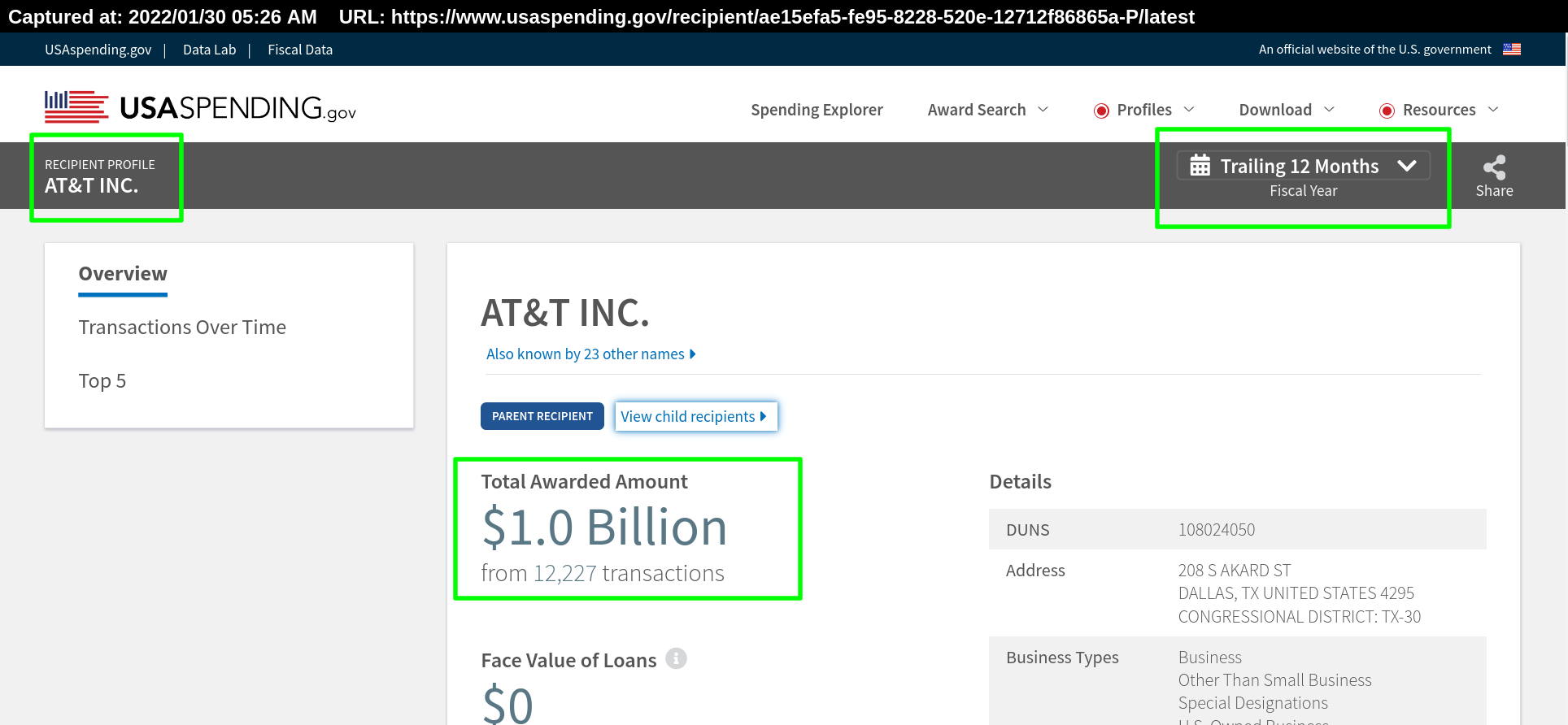Select the Overview sidebar section
1568x725 pixels.
point(123,274)
